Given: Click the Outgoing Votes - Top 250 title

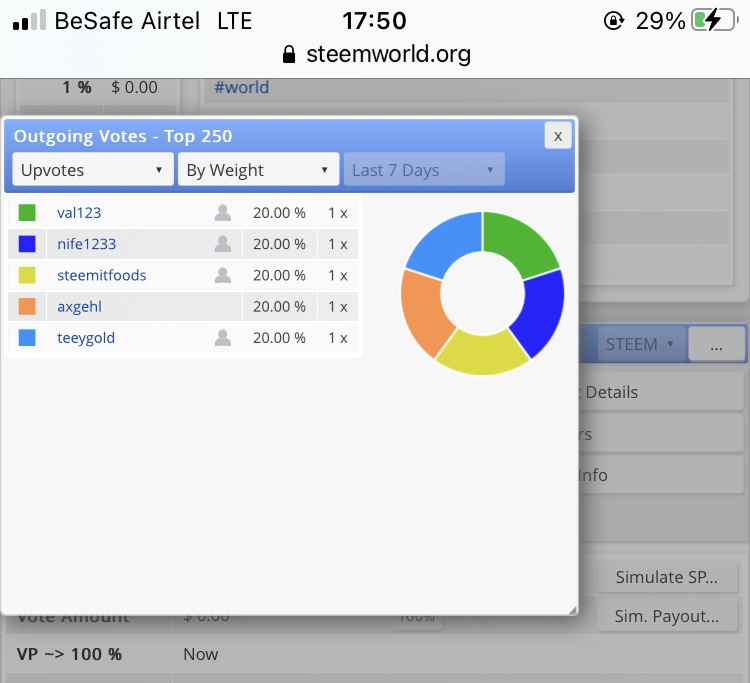Looking at the screenshot, I should point(123,136).
